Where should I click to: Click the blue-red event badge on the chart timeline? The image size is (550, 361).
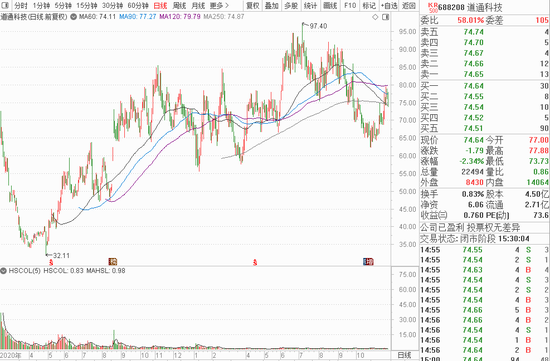pyautogui.click(x=368, y=261)
